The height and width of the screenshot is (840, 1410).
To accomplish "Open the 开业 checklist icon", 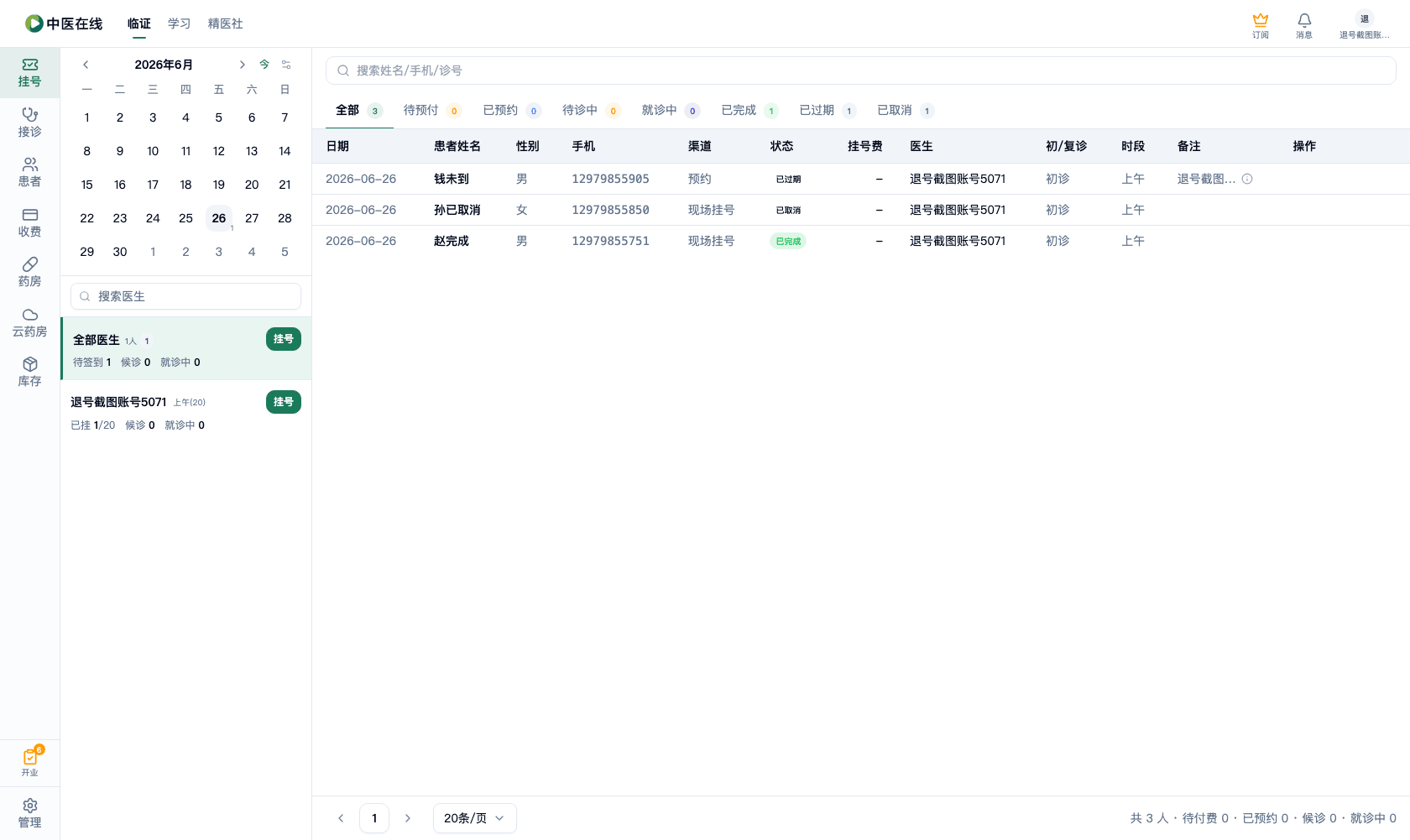I will [29, 762].
